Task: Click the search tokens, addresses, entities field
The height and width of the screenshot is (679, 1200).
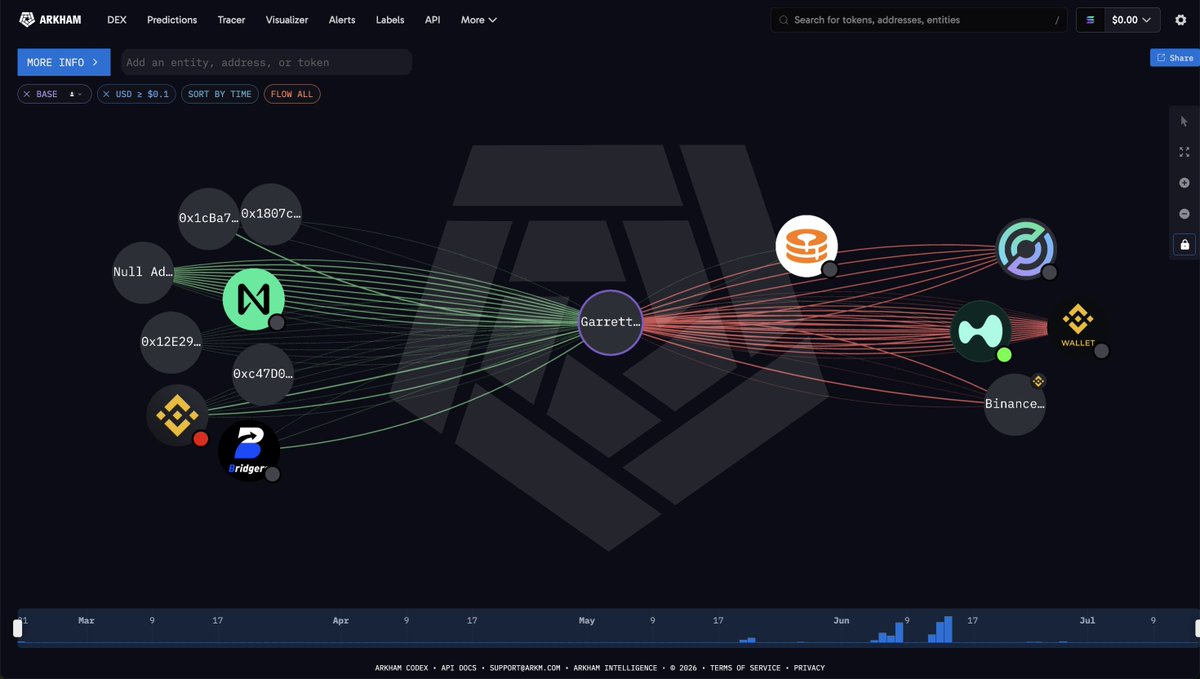Action: tap(920, 19)
